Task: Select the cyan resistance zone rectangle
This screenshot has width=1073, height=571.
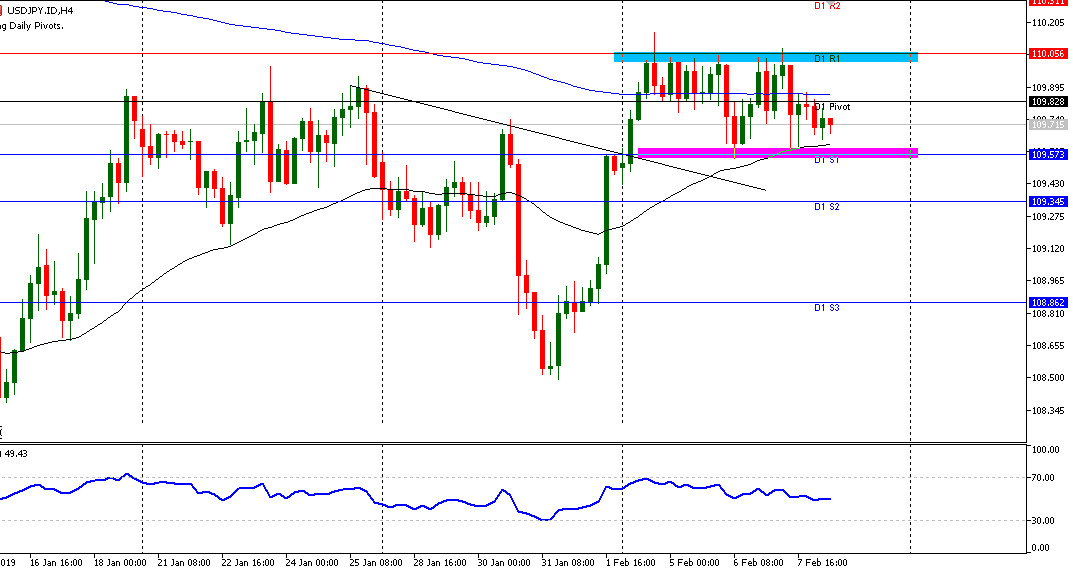Action: pos(765,57)
